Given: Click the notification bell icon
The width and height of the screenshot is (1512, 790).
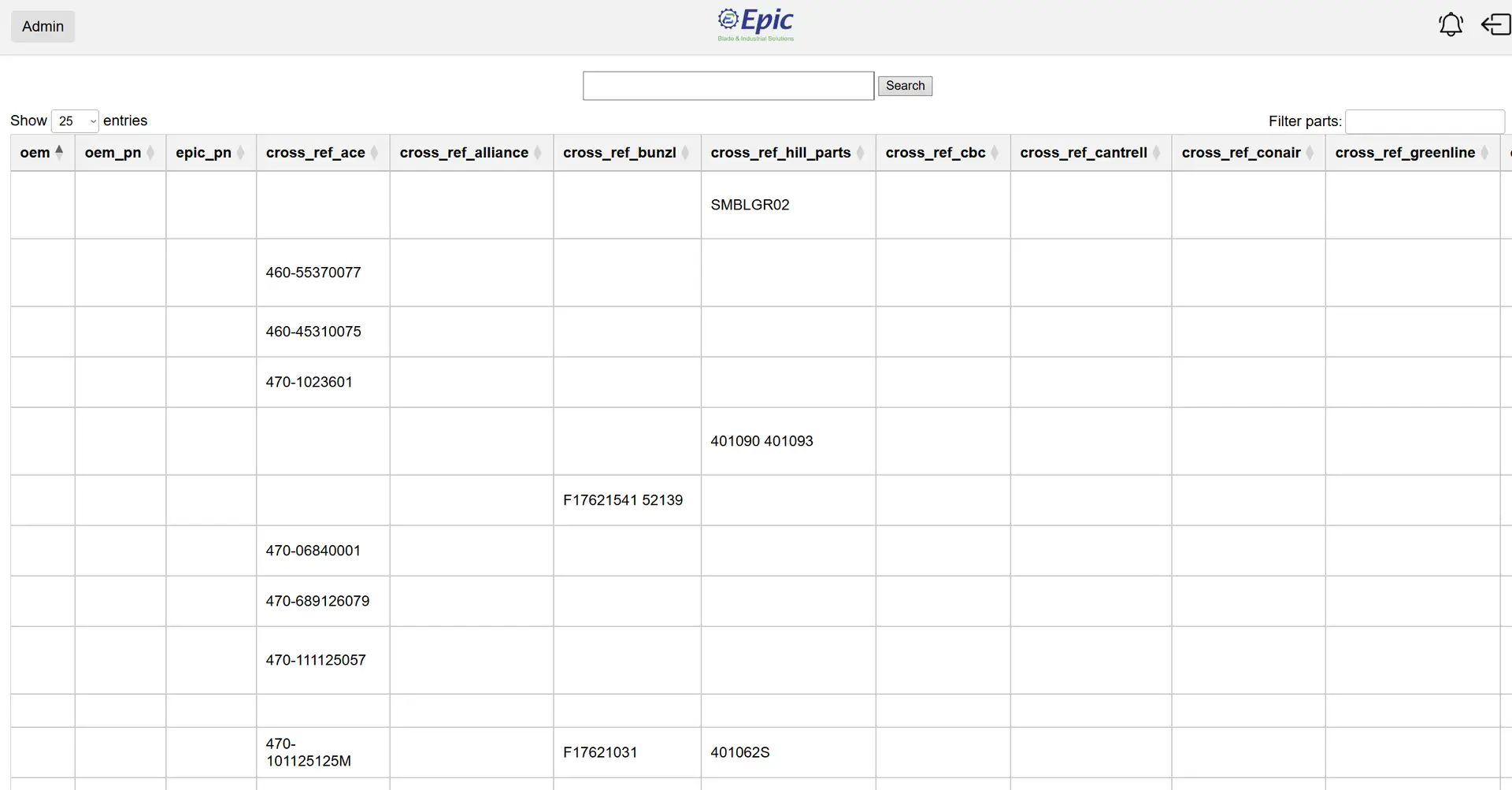Looking at the screenshot, I should (1450, 25).
